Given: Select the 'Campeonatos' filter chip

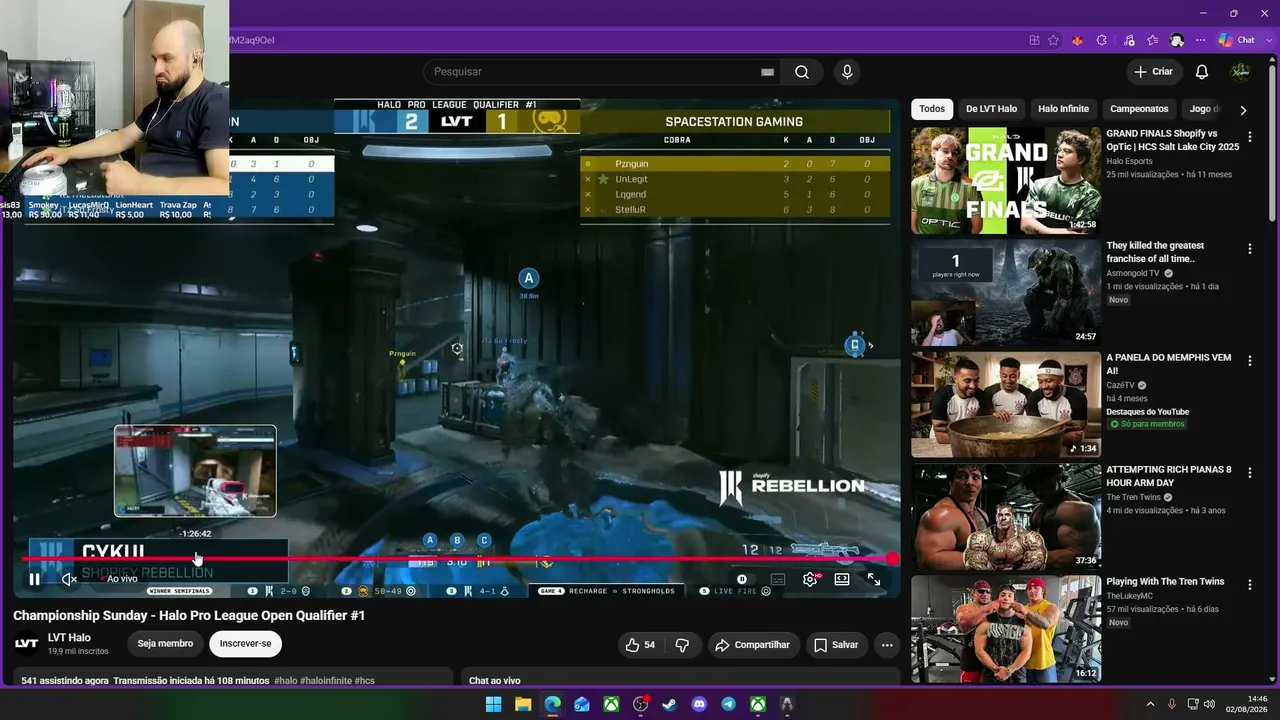Looking at the screenshot, I should click(1139, 109).
